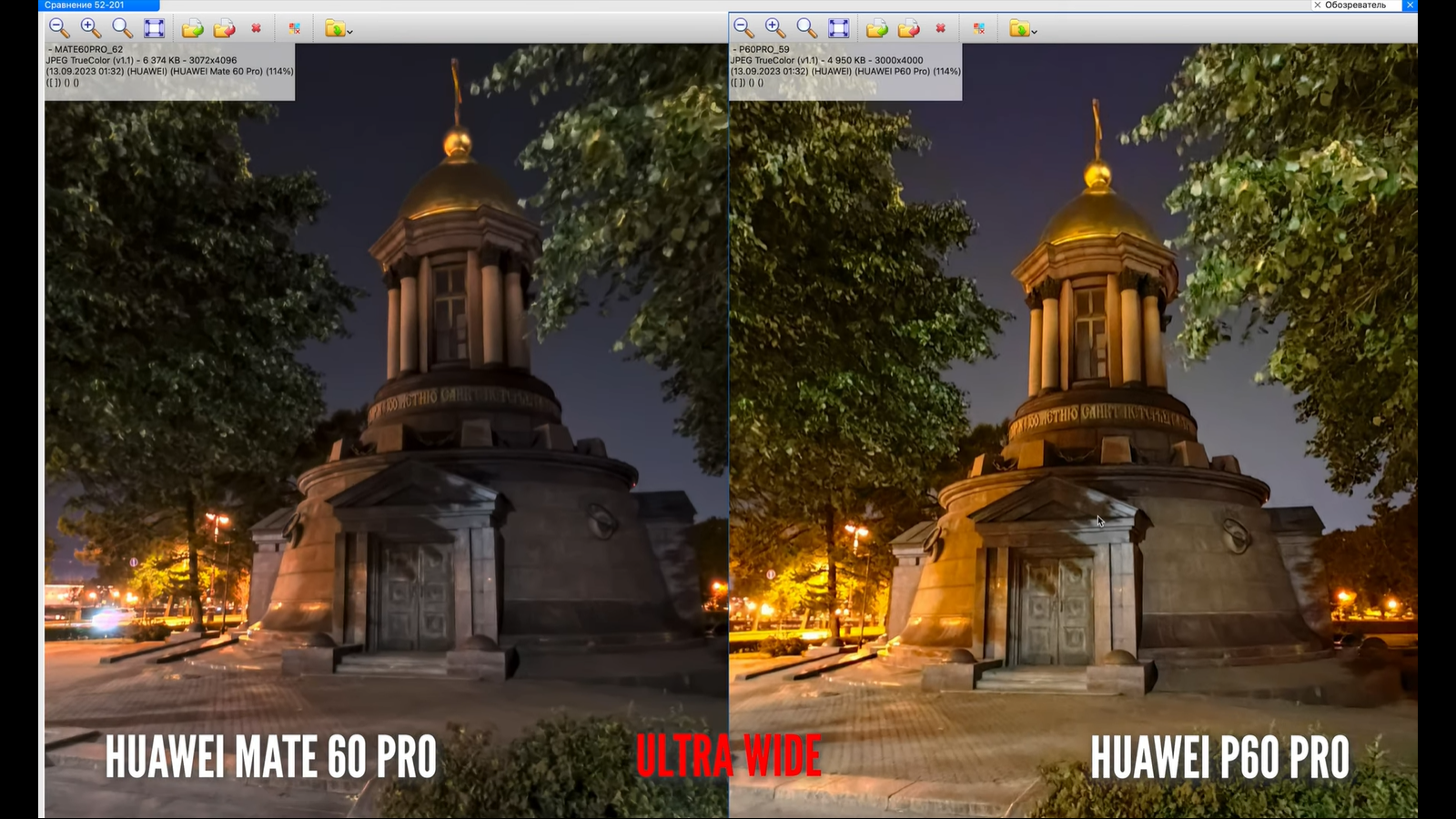The image size is (1456, 819).
Task: Click green-arrow folder icon in left toolbar
Action: click(192, 29)
